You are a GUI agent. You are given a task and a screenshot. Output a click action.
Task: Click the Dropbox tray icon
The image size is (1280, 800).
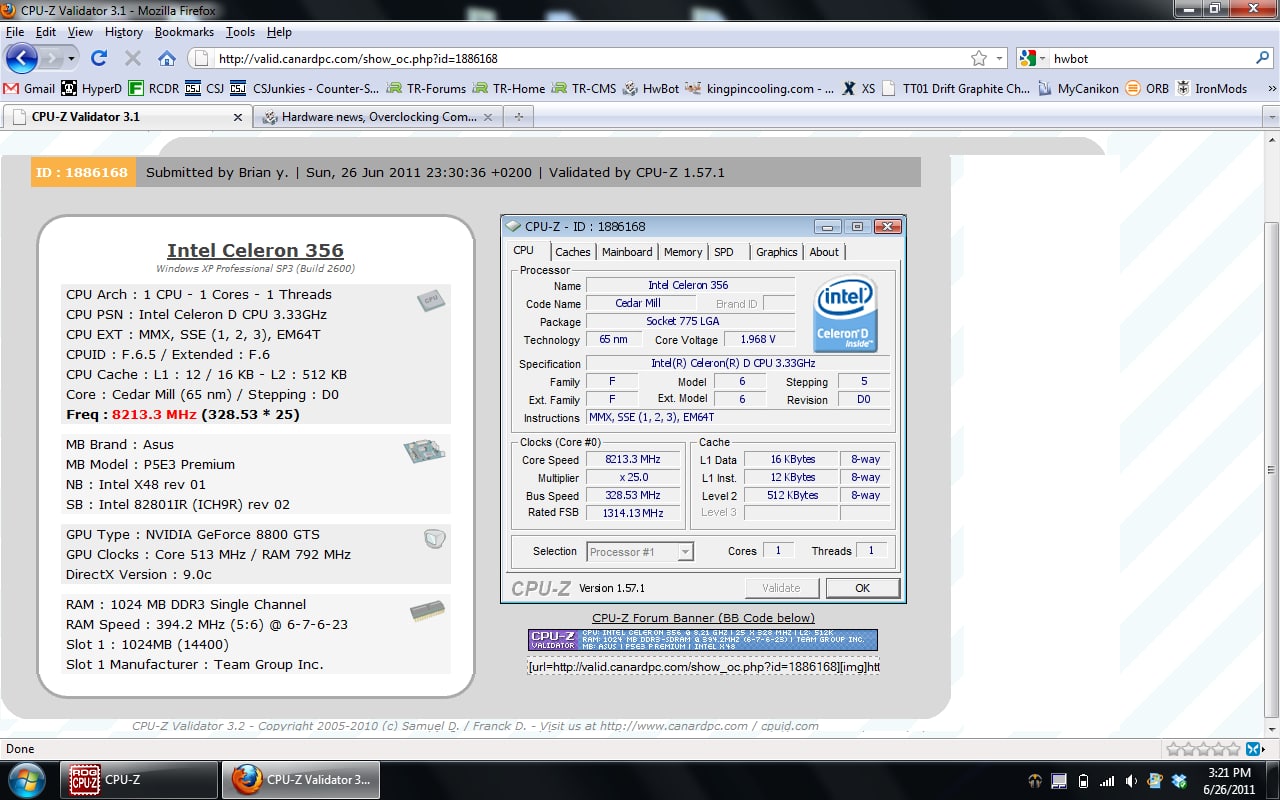point(1179,780)
